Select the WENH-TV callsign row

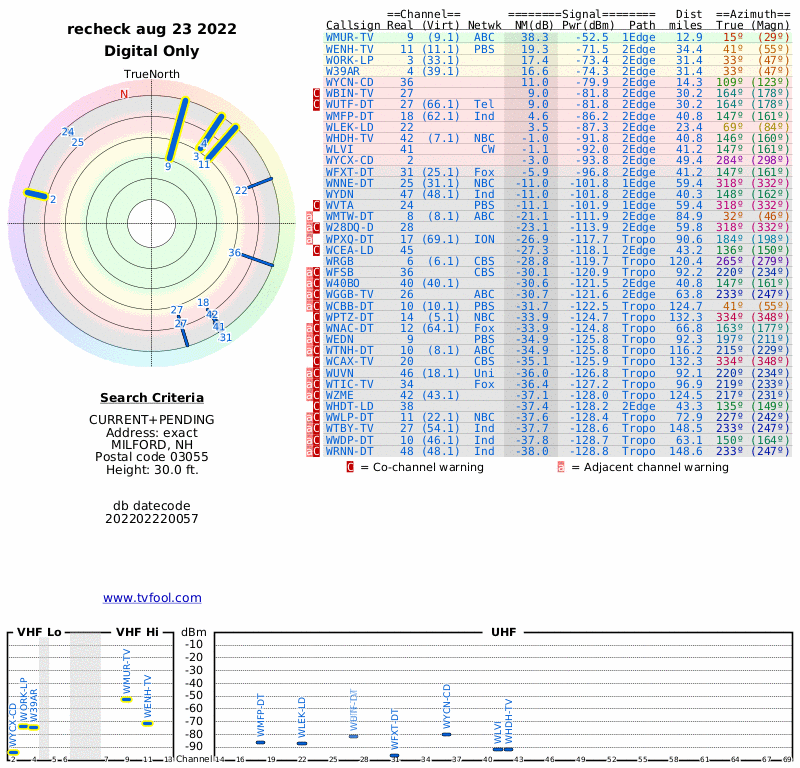(x=350, y=48)
